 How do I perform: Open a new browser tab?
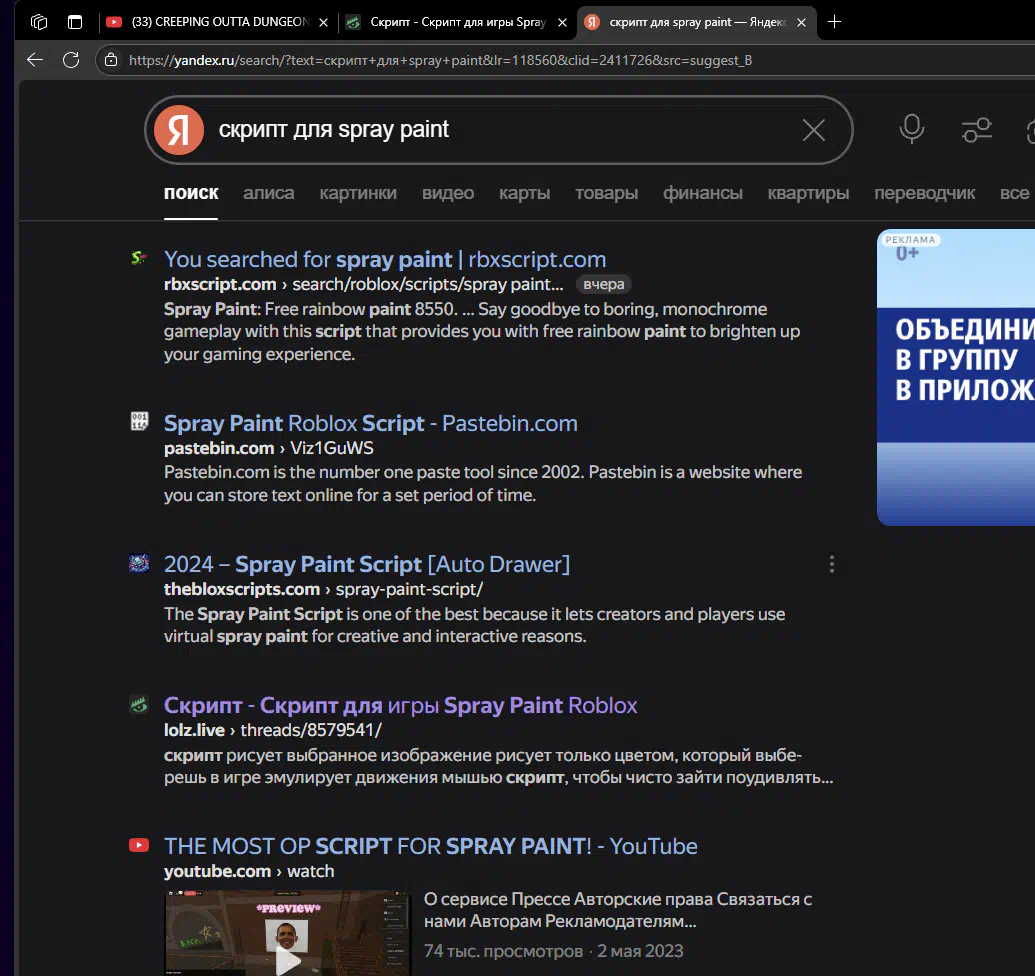834,22
